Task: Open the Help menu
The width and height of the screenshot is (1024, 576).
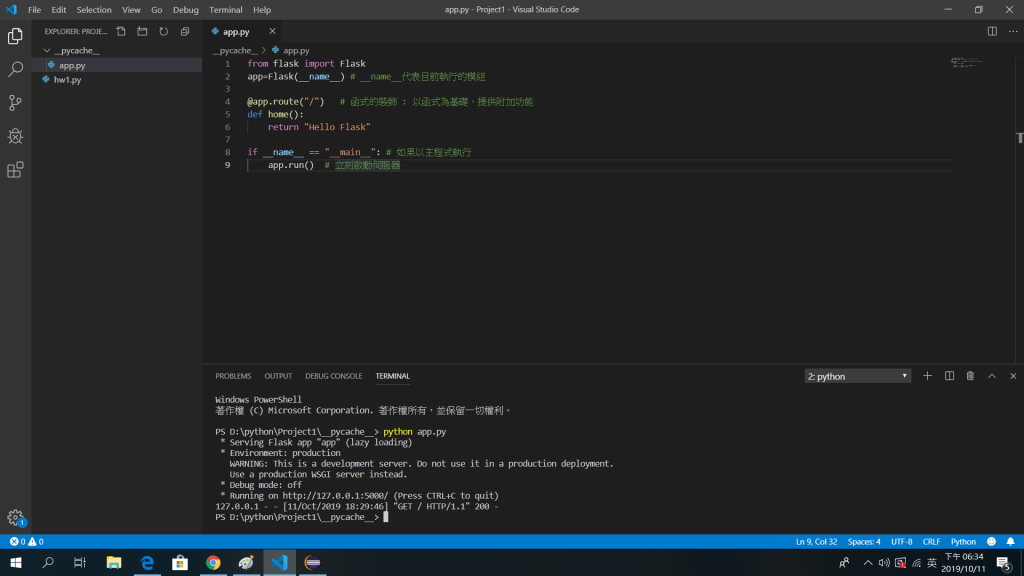Action: click(262, 10)
